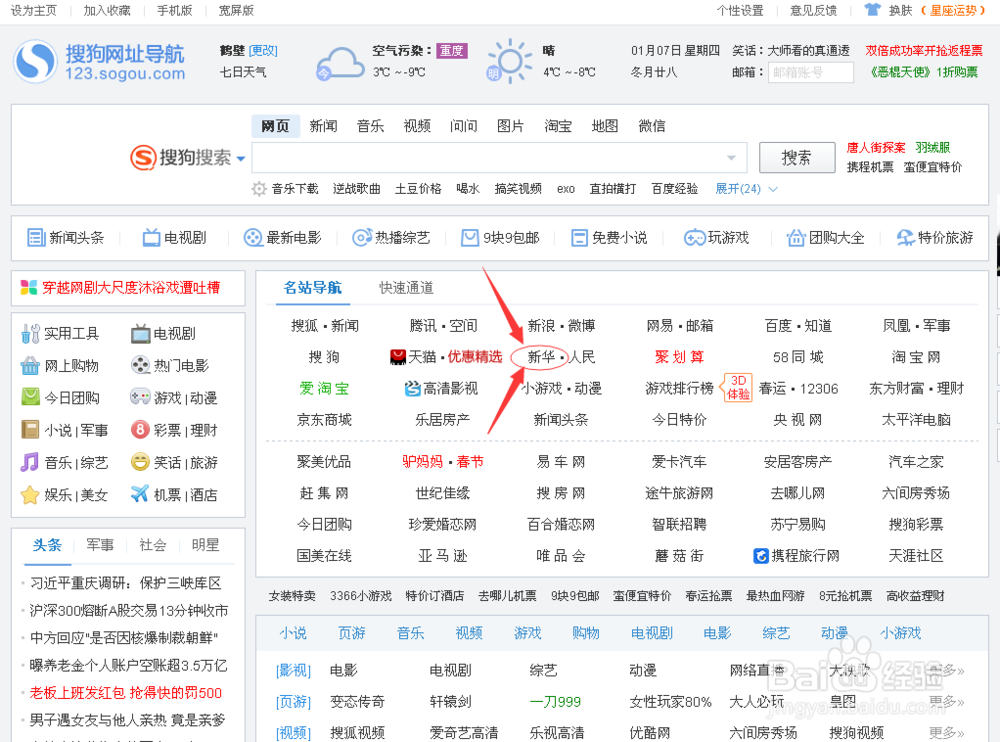This screenshot has width=1000, height=742.
Task: Click the 小说|军事 book icon
Action: point(30,429)
